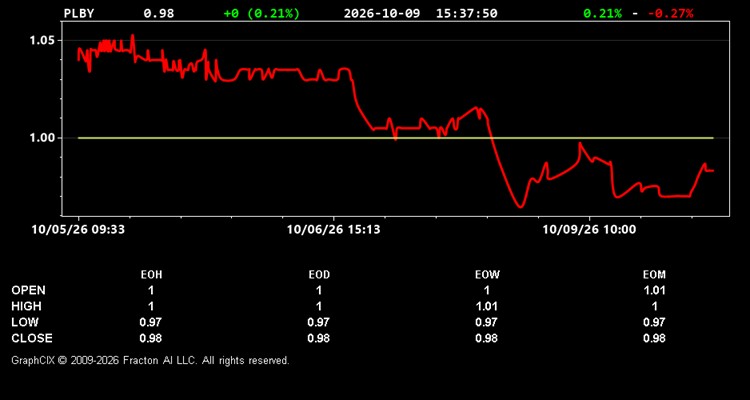Click the EOH CLOSE value 0.98
The width and height of the screenshot is (750, 400).
click(151, 338)
